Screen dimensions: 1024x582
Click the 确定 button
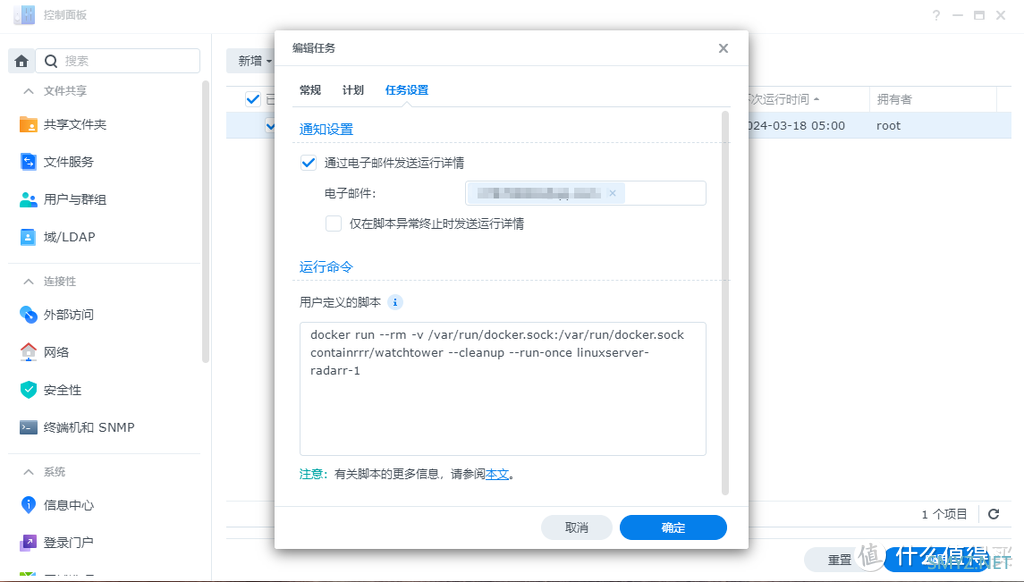click(x=673, y=528)
